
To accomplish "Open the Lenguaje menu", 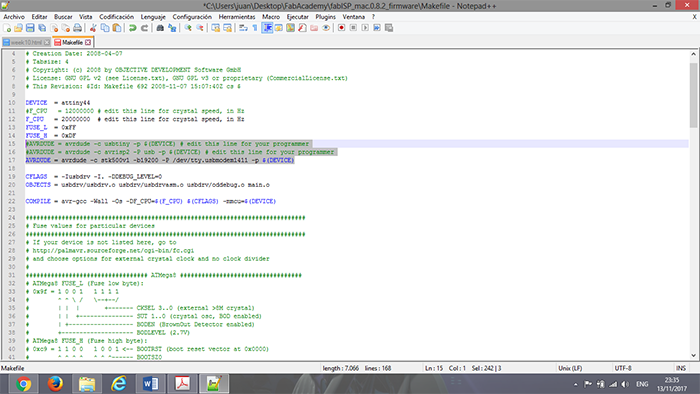I will click(x=153, y=17).
